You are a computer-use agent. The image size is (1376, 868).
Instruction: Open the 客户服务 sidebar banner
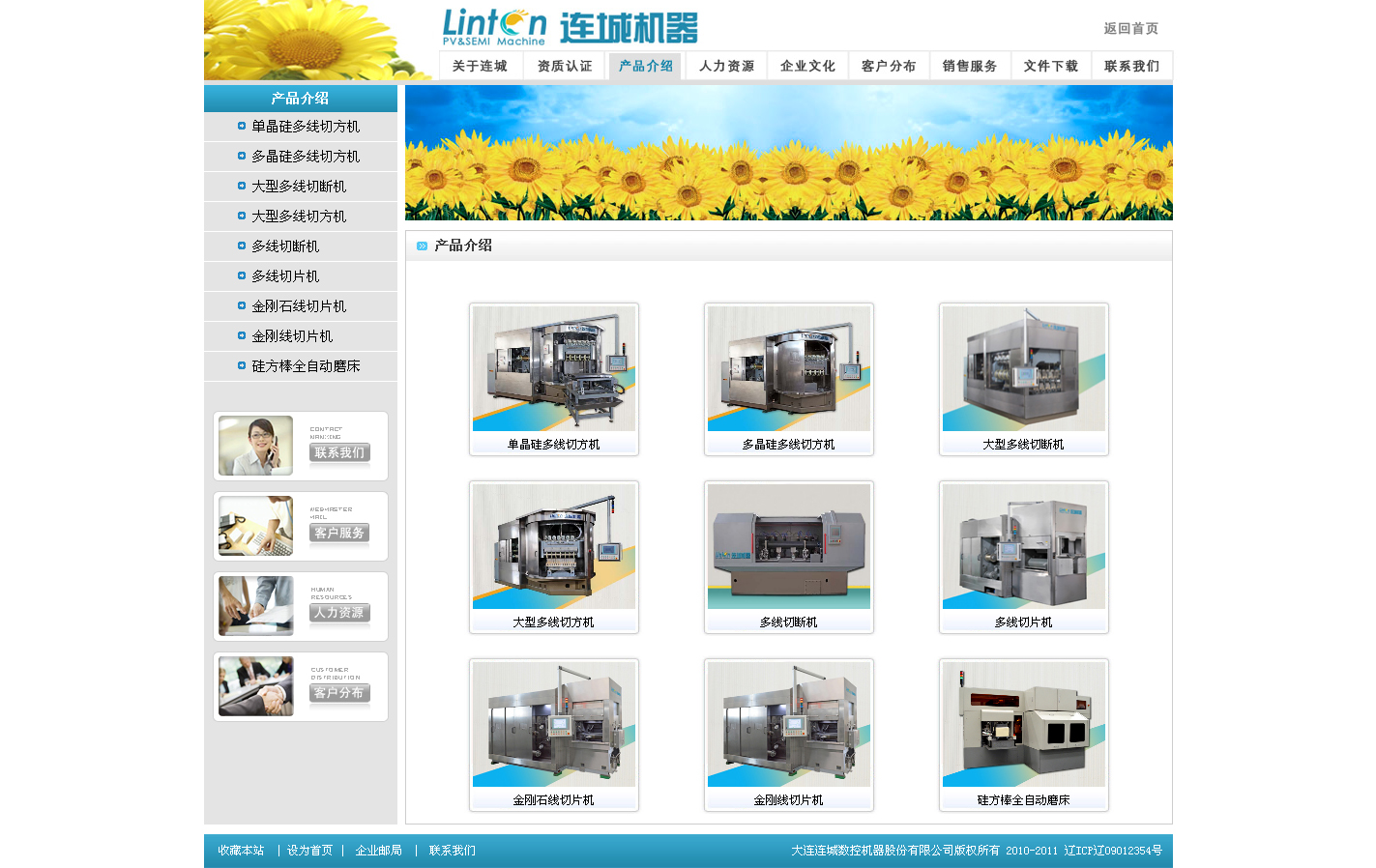[x=300, y=526]
